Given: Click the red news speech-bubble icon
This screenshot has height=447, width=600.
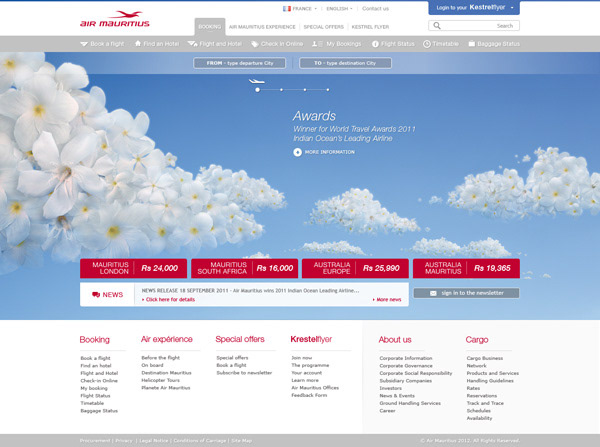Looking at the screenshot, I should point(96,294).
